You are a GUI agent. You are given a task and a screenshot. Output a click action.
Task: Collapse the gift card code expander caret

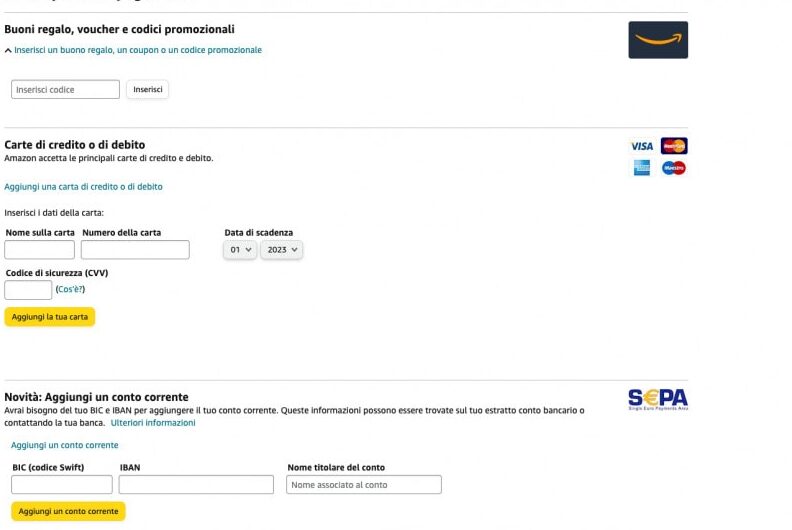[8, 50]
